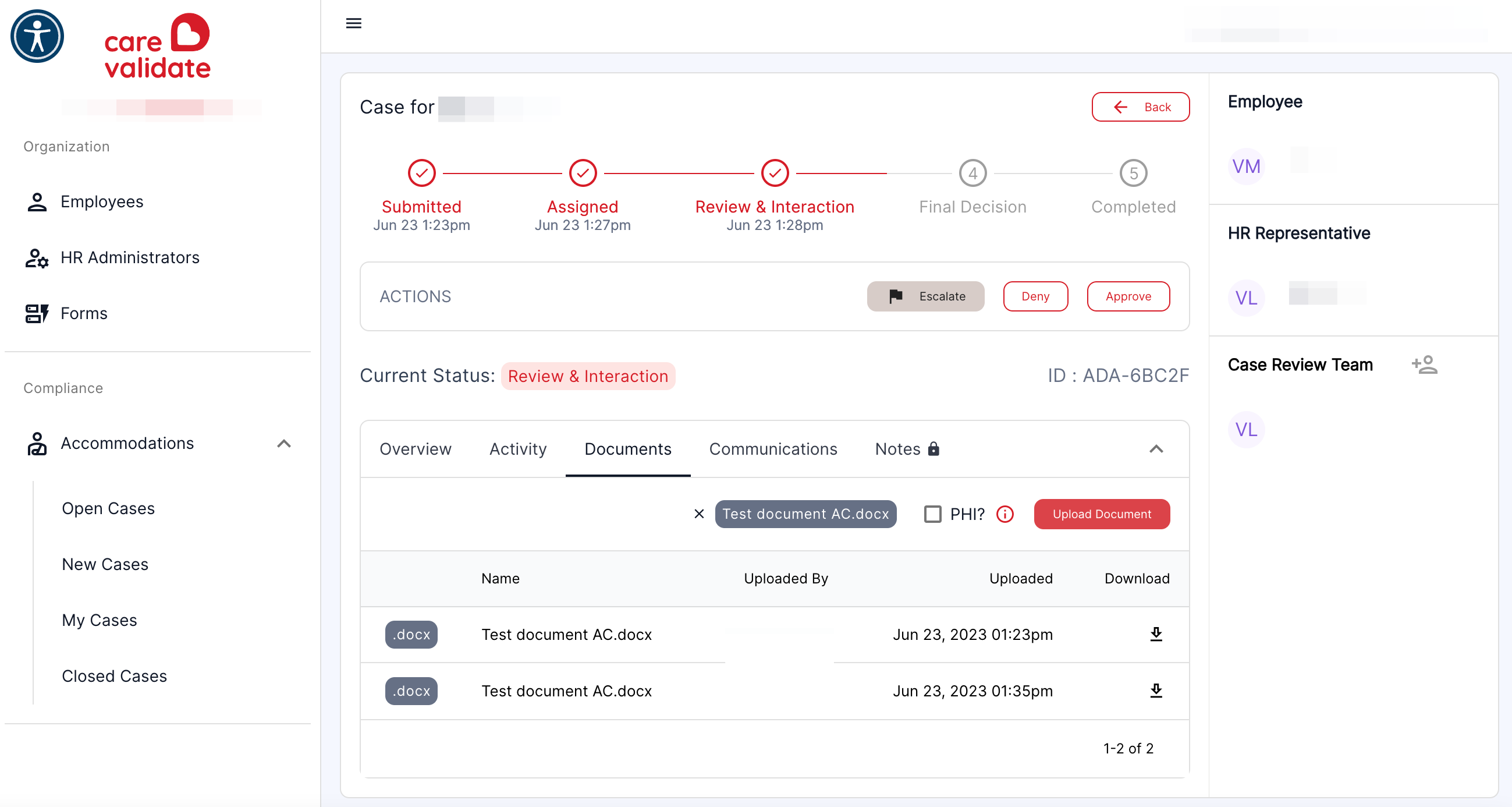
Task: Click the Upload Document button
Action: point(1102,514)
